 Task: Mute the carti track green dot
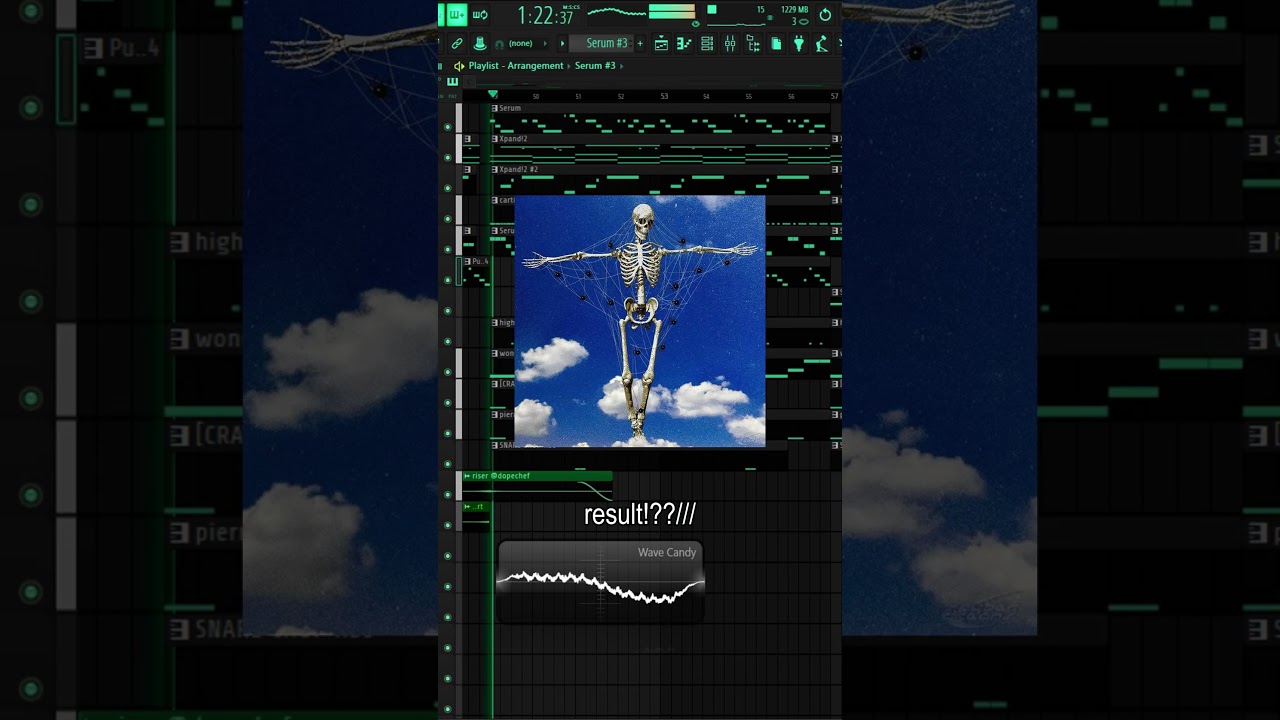447,218
